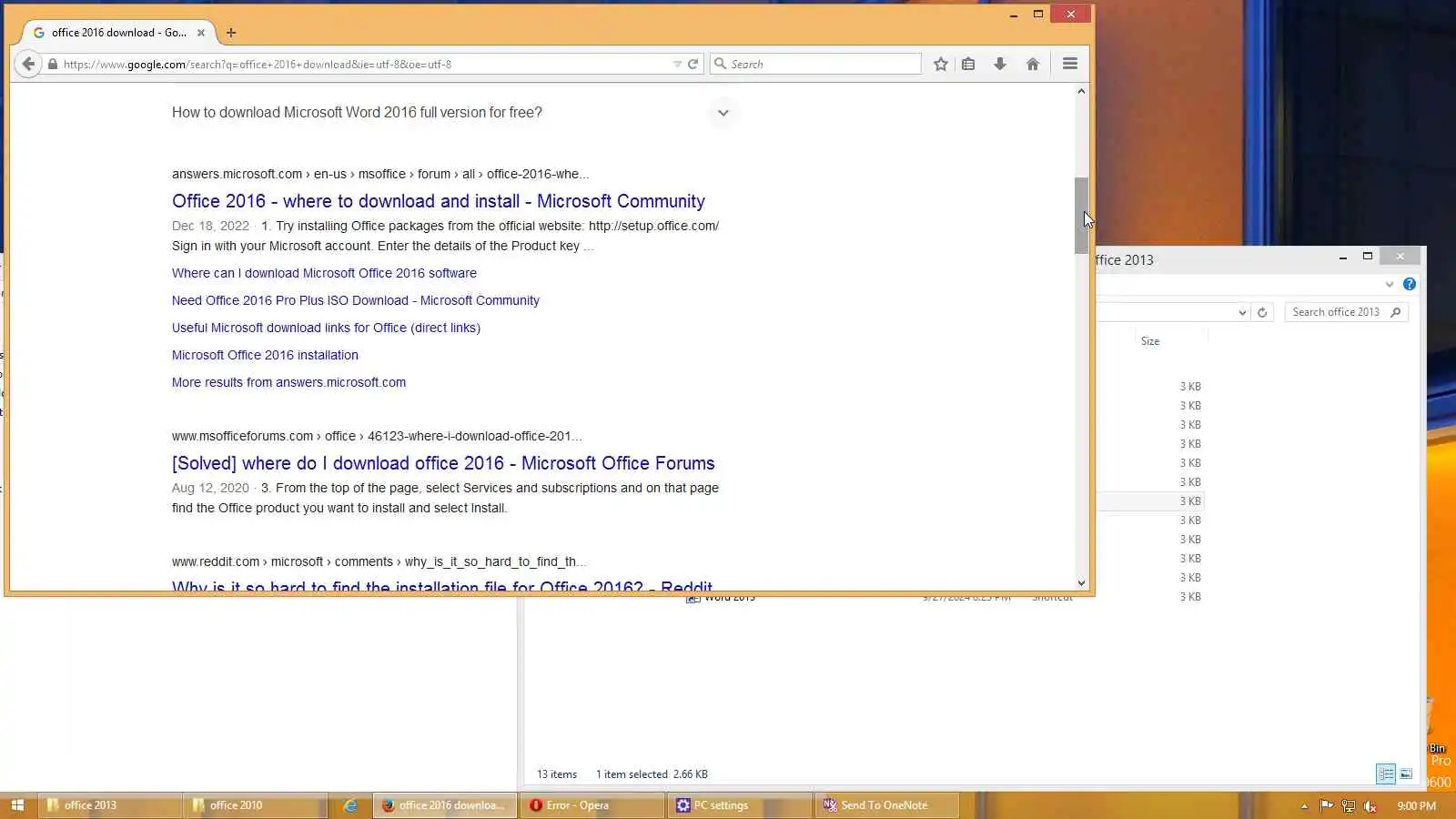The height and width of the screenshot is (819, 1456).
Task: Open Help in the office 2013 Explorer window
Action: click(1410, 284)
